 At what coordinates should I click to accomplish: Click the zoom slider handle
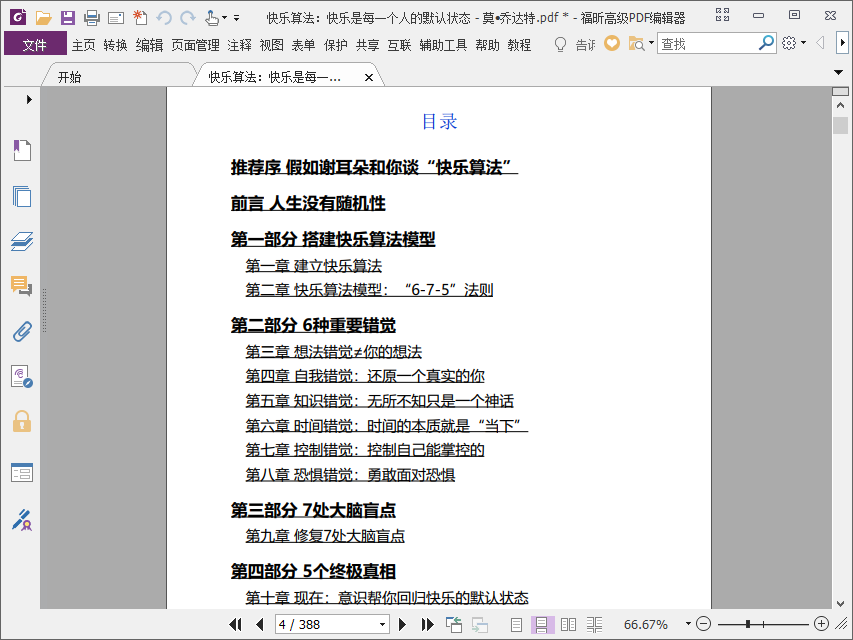(749, 624)
